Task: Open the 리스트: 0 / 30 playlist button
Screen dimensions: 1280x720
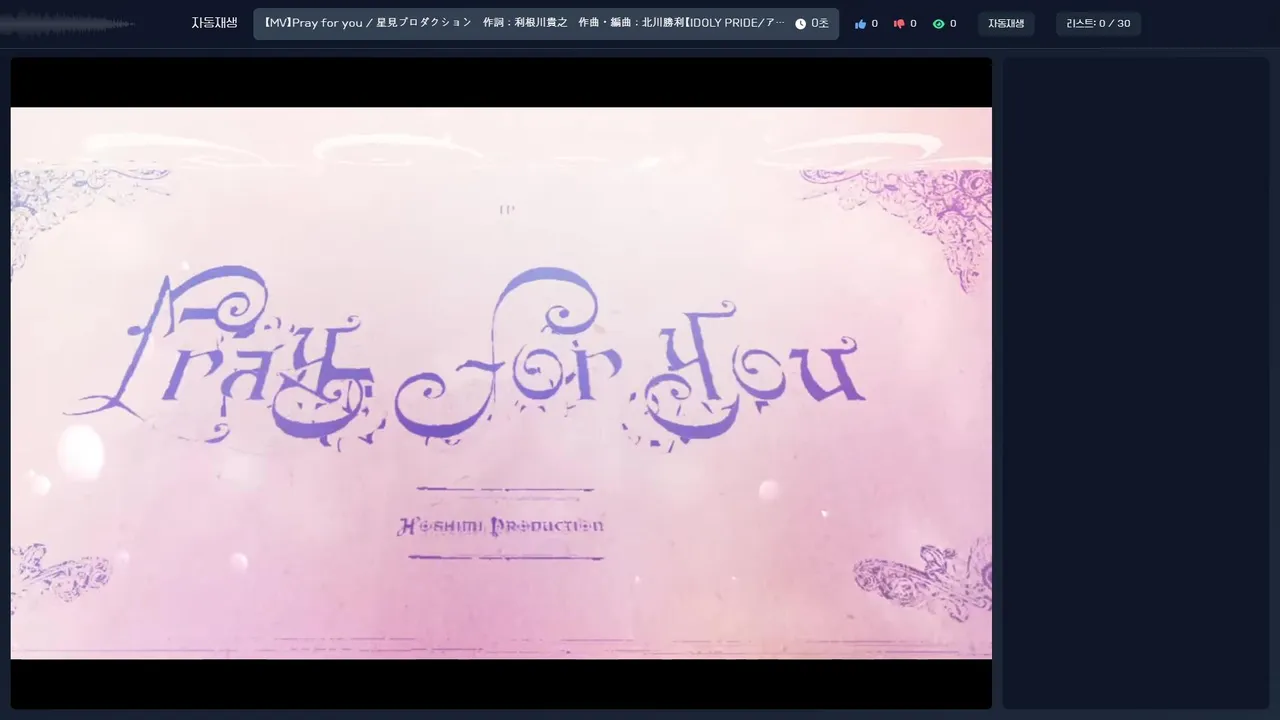Action: 1098,24
